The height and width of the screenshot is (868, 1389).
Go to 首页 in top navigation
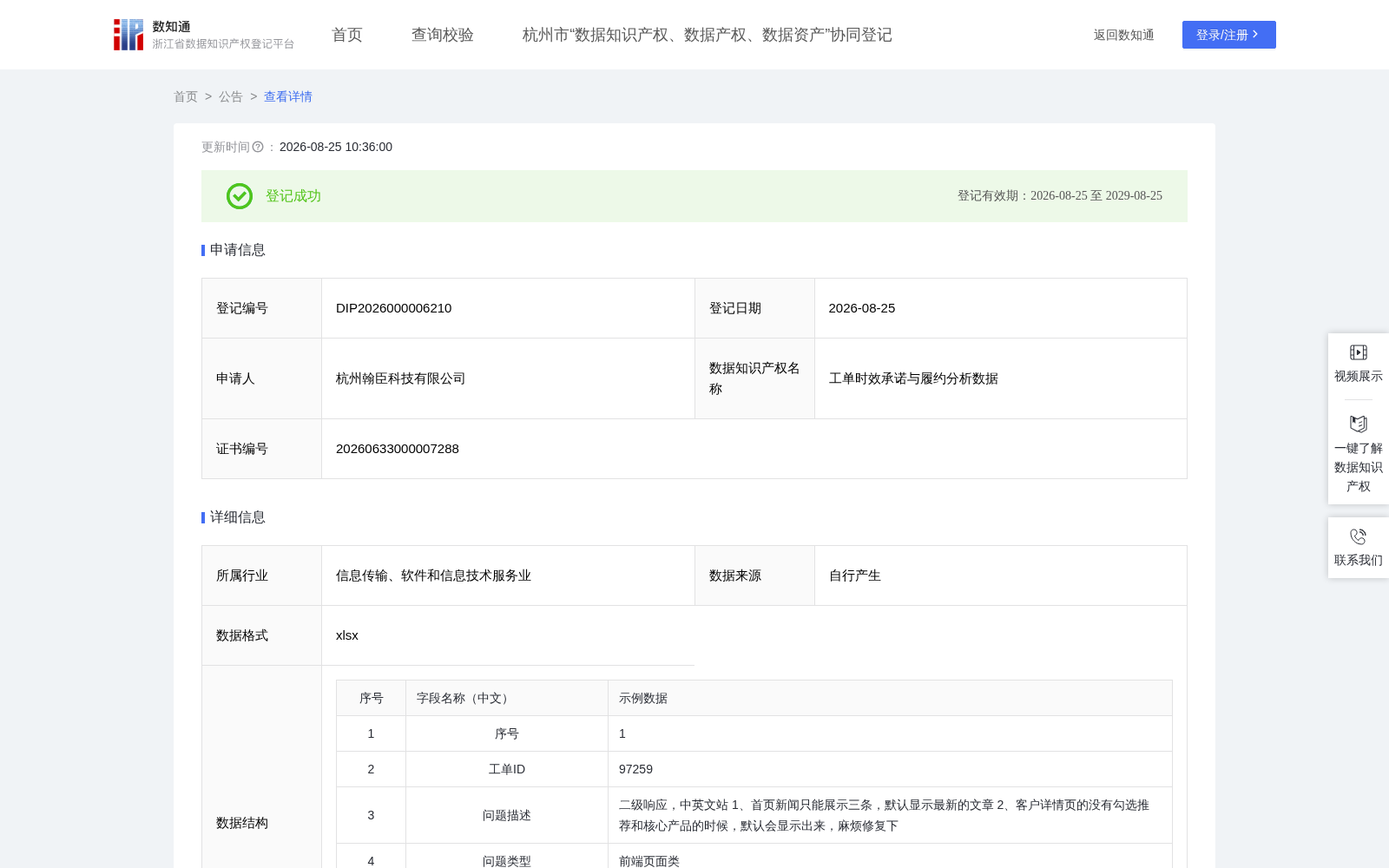click(x=347, y=35)
